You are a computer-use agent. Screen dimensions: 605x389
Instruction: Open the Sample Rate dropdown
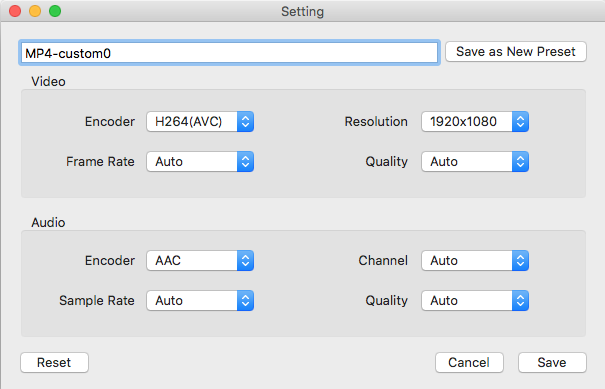200,300
